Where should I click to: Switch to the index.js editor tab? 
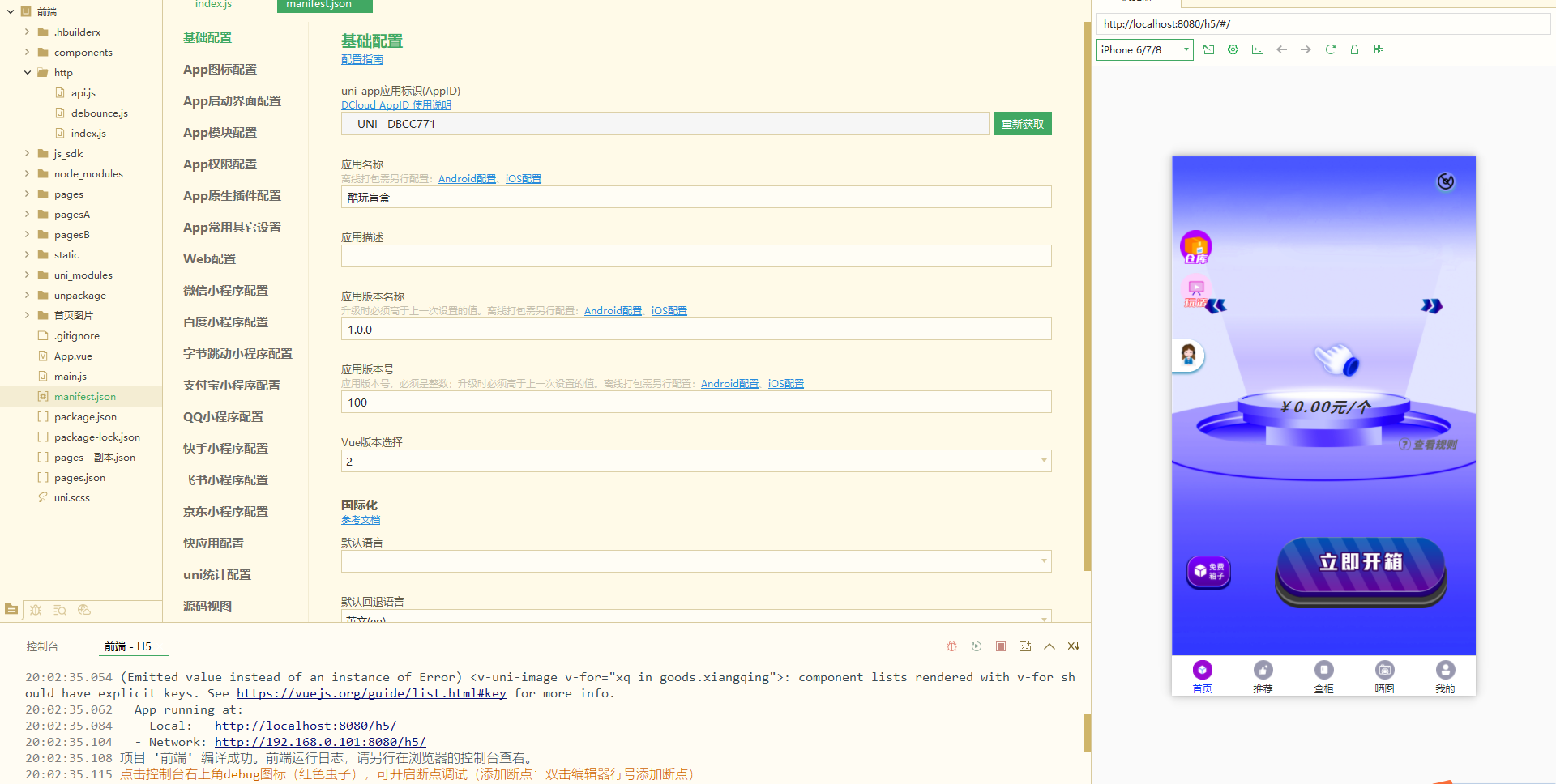(x=213, y=5)
